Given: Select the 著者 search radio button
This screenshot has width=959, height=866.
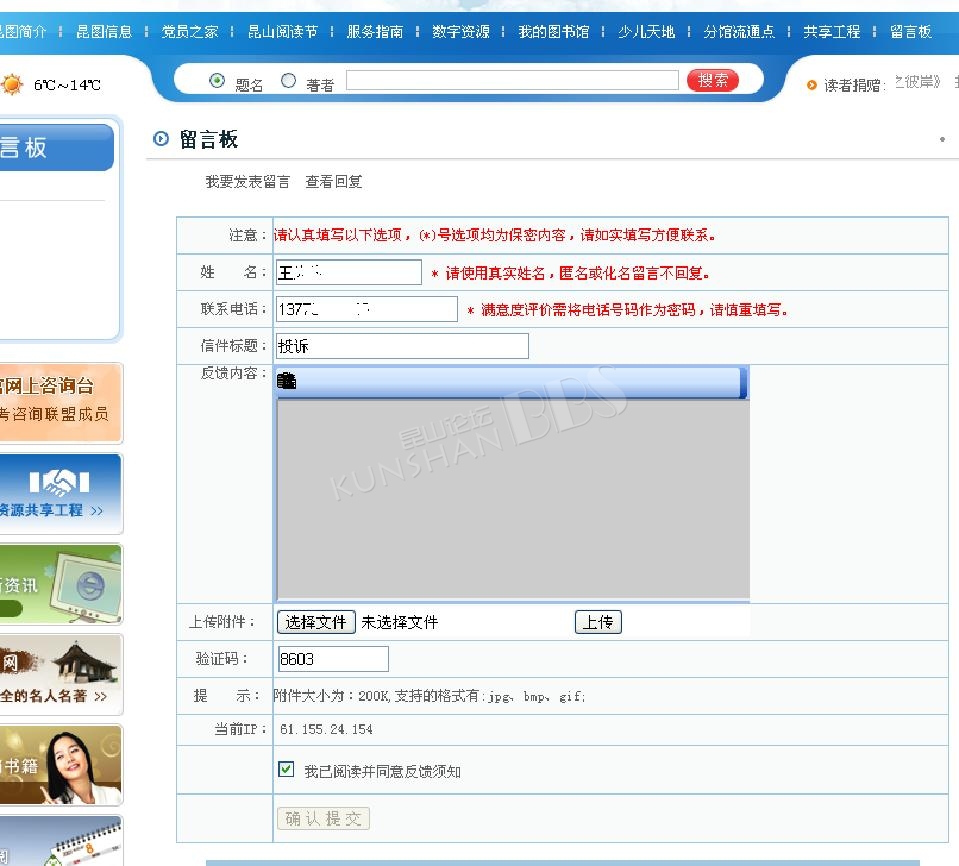Looking at the screenshot, I should [289, 81].
